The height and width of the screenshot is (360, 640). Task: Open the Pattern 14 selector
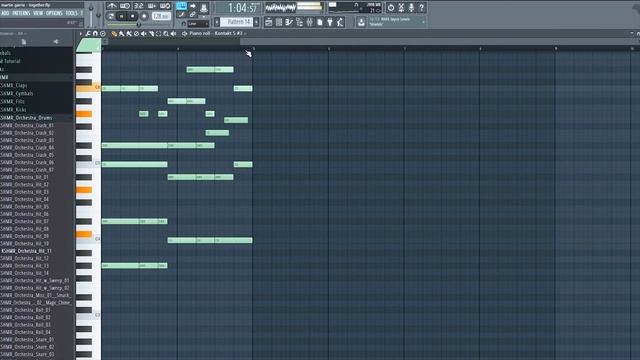pos(237,22)
